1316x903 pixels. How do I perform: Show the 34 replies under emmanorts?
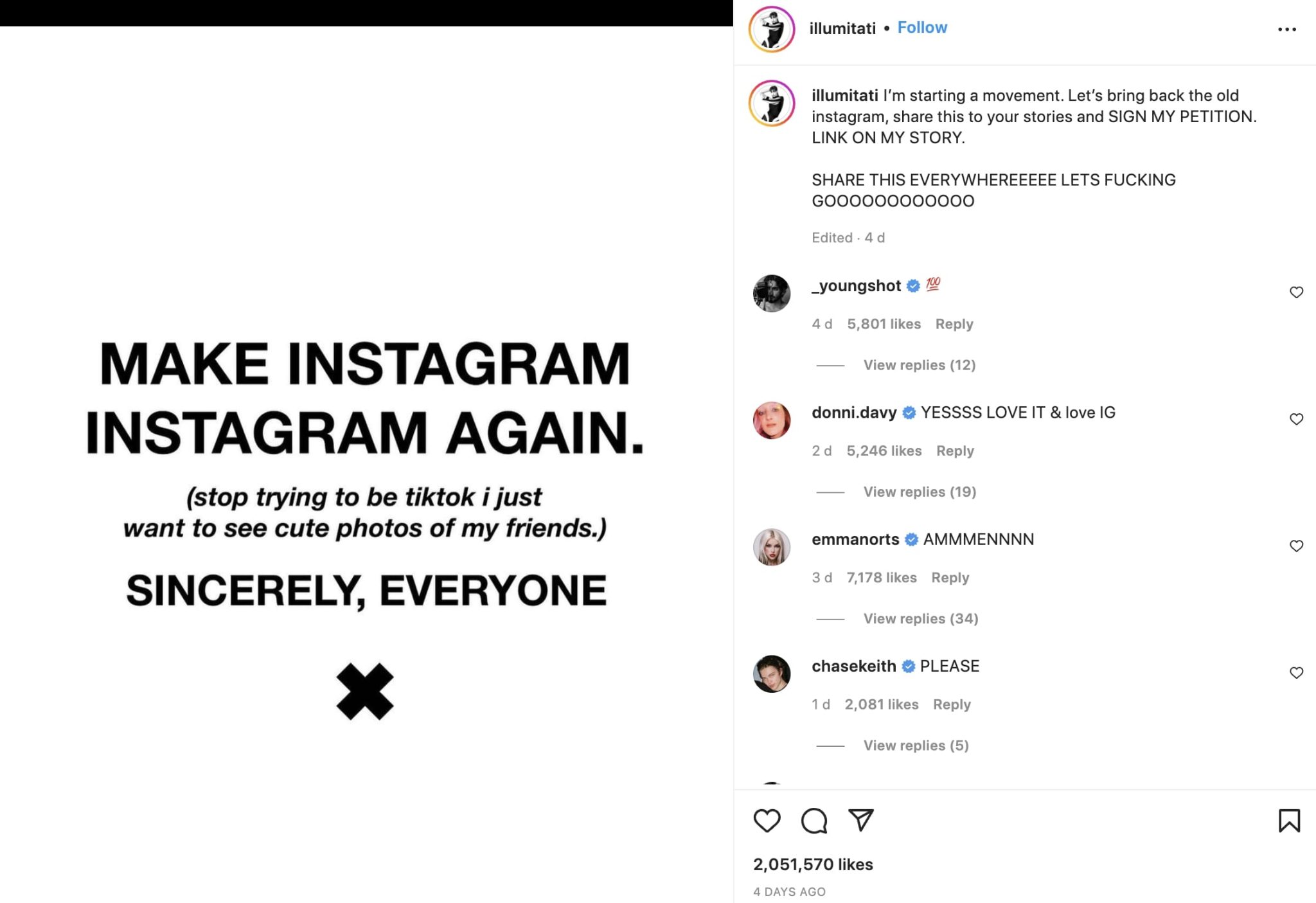[x=920, y=618]
